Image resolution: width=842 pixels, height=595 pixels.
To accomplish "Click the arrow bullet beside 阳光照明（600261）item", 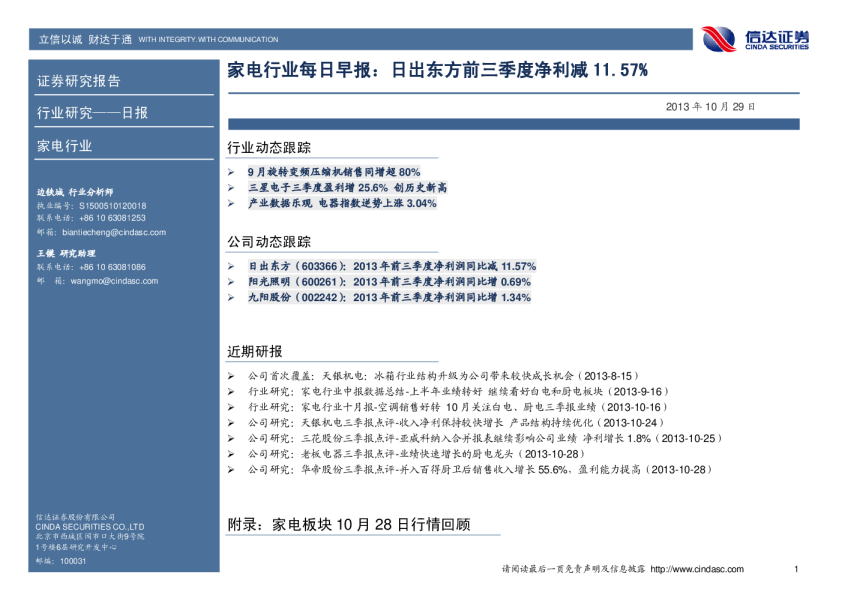I will click(x=232, y=282).
